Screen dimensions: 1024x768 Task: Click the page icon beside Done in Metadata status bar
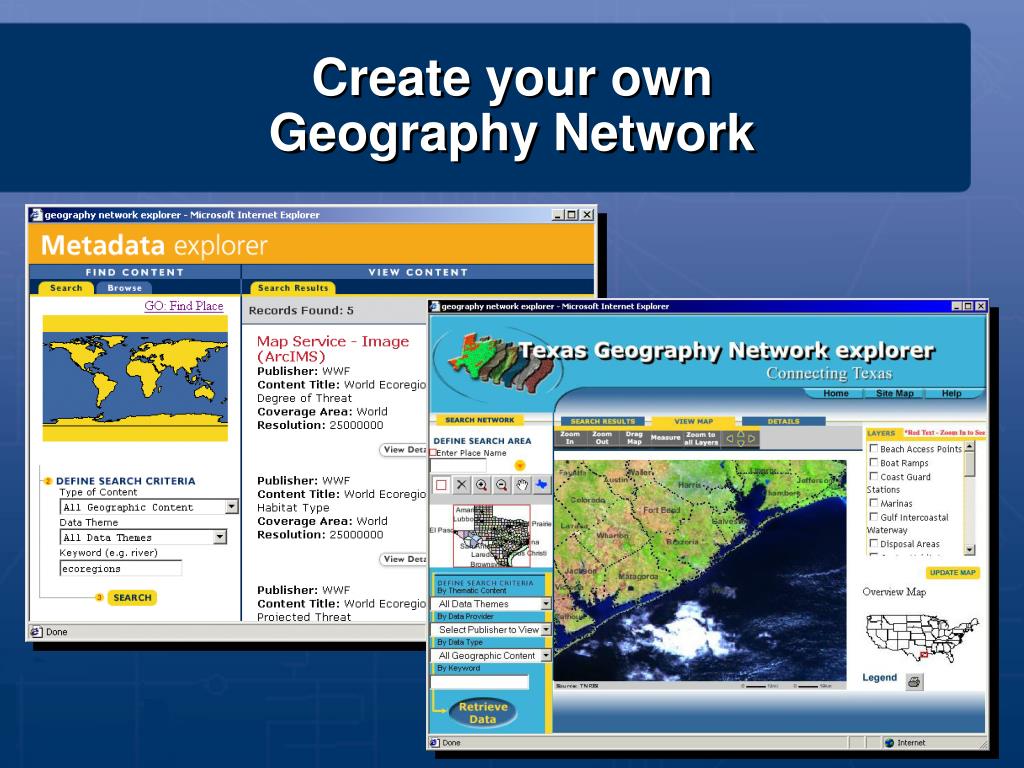(37, 632)
